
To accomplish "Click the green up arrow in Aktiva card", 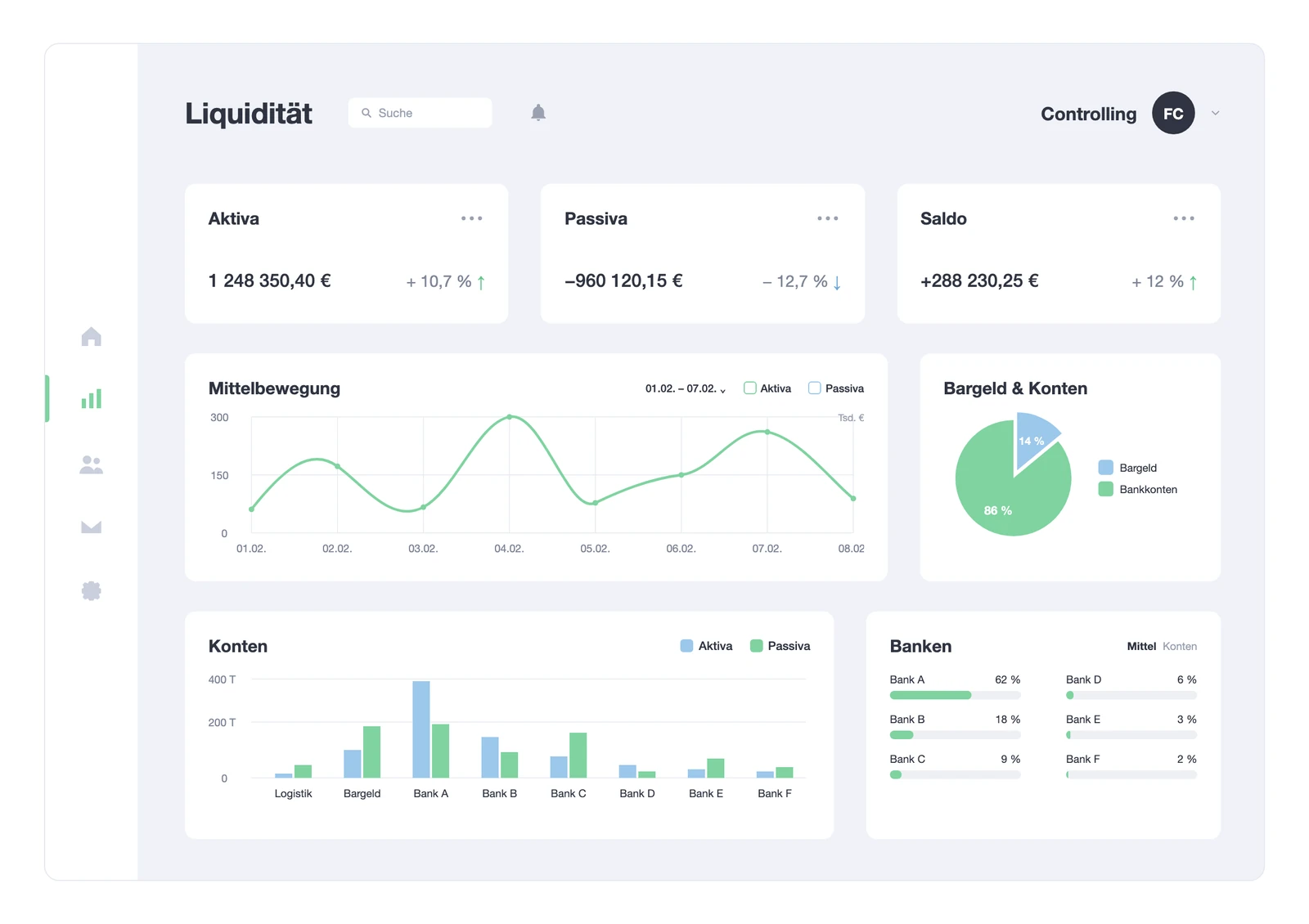I will (481, 283).
